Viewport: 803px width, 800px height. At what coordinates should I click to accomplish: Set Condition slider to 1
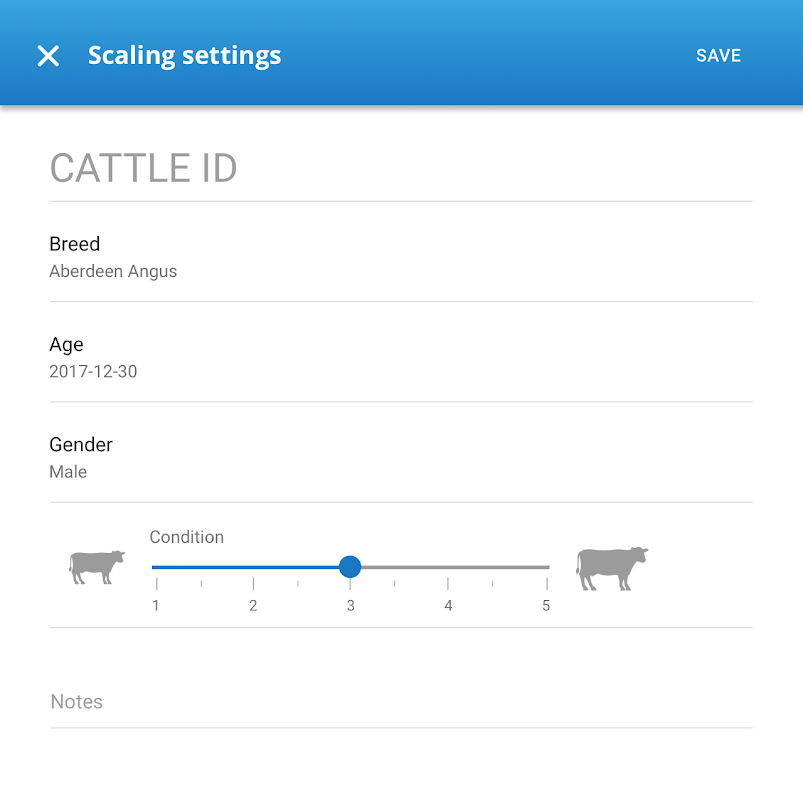click(x=156, y=567)
